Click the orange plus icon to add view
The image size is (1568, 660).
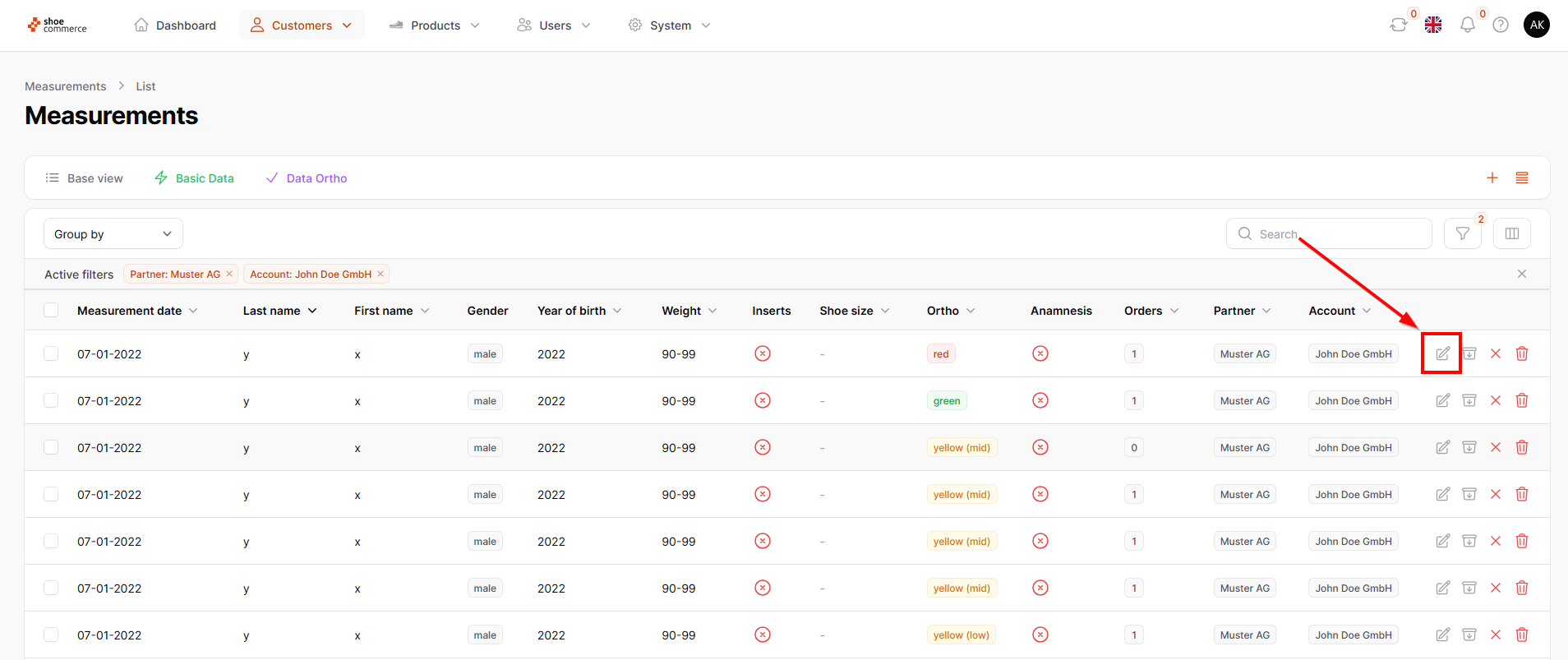[x=1492, y=178]
